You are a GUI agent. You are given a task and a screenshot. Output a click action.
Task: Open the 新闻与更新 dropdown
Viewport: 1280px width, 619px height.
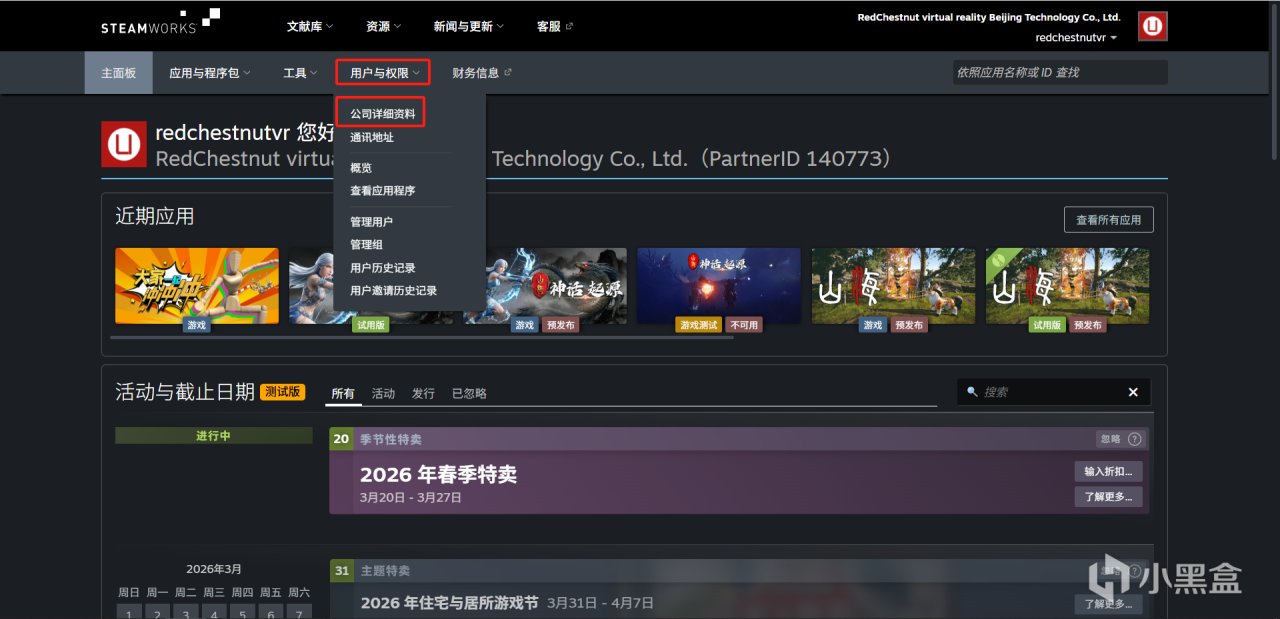469,26
